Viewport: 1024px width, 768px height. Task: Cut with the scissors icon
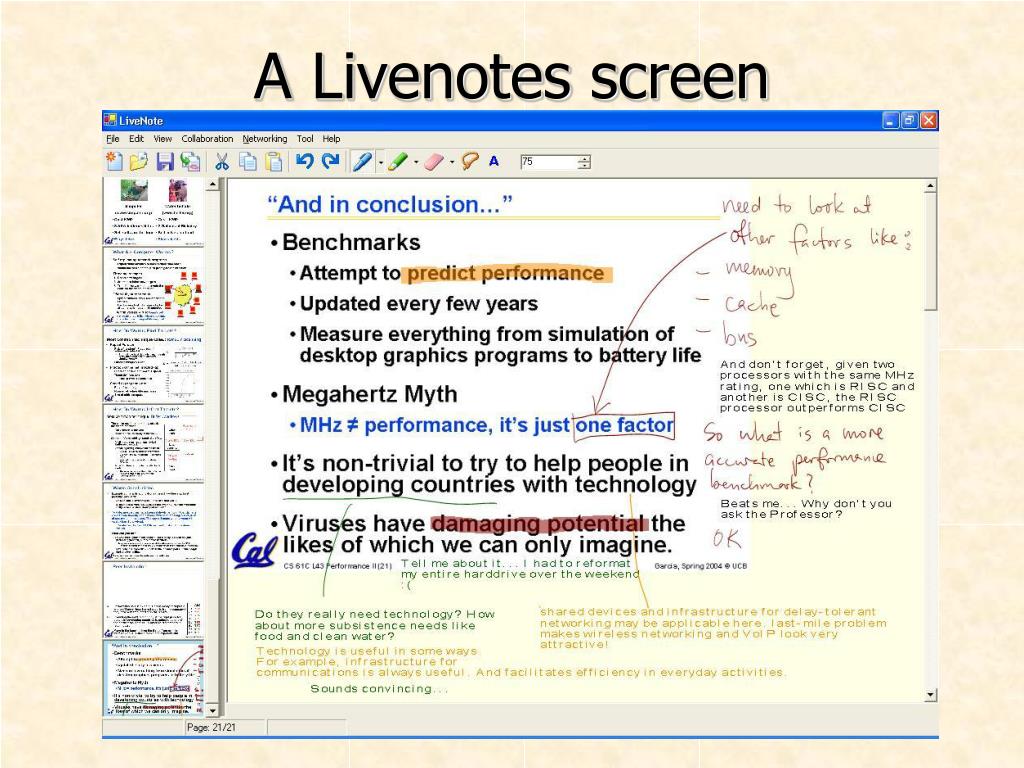[x=222, y=161]
